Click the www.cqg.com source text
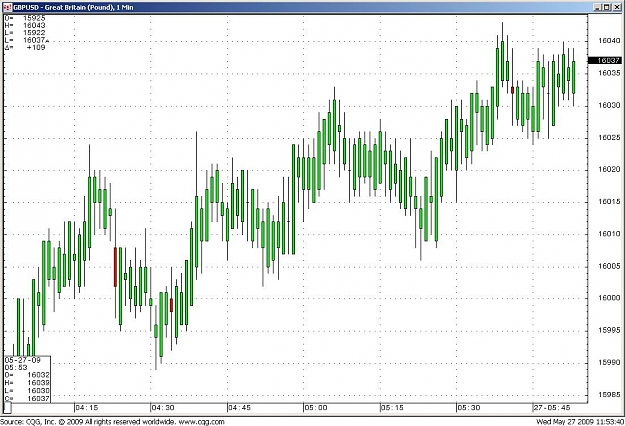The image size is (625, 426). [201, 422]
